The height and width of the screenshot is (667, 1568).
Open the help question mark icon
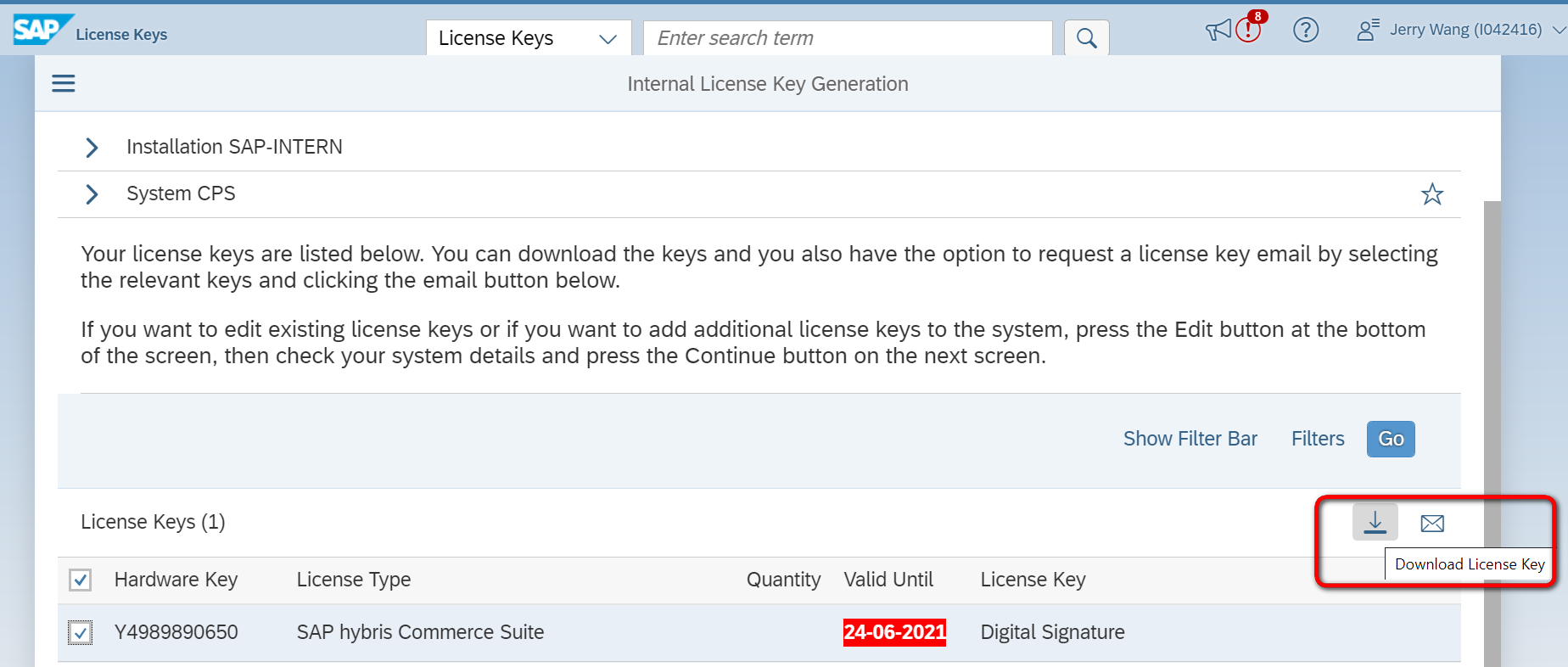click(1305, 31)
